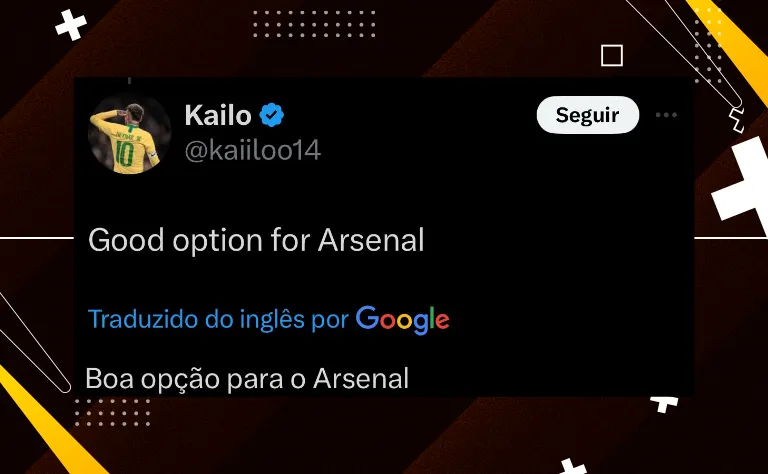This screenshot has width=768, height=474.
Task: Open Kailo's profile avatar photo
Action: (129, 134)
